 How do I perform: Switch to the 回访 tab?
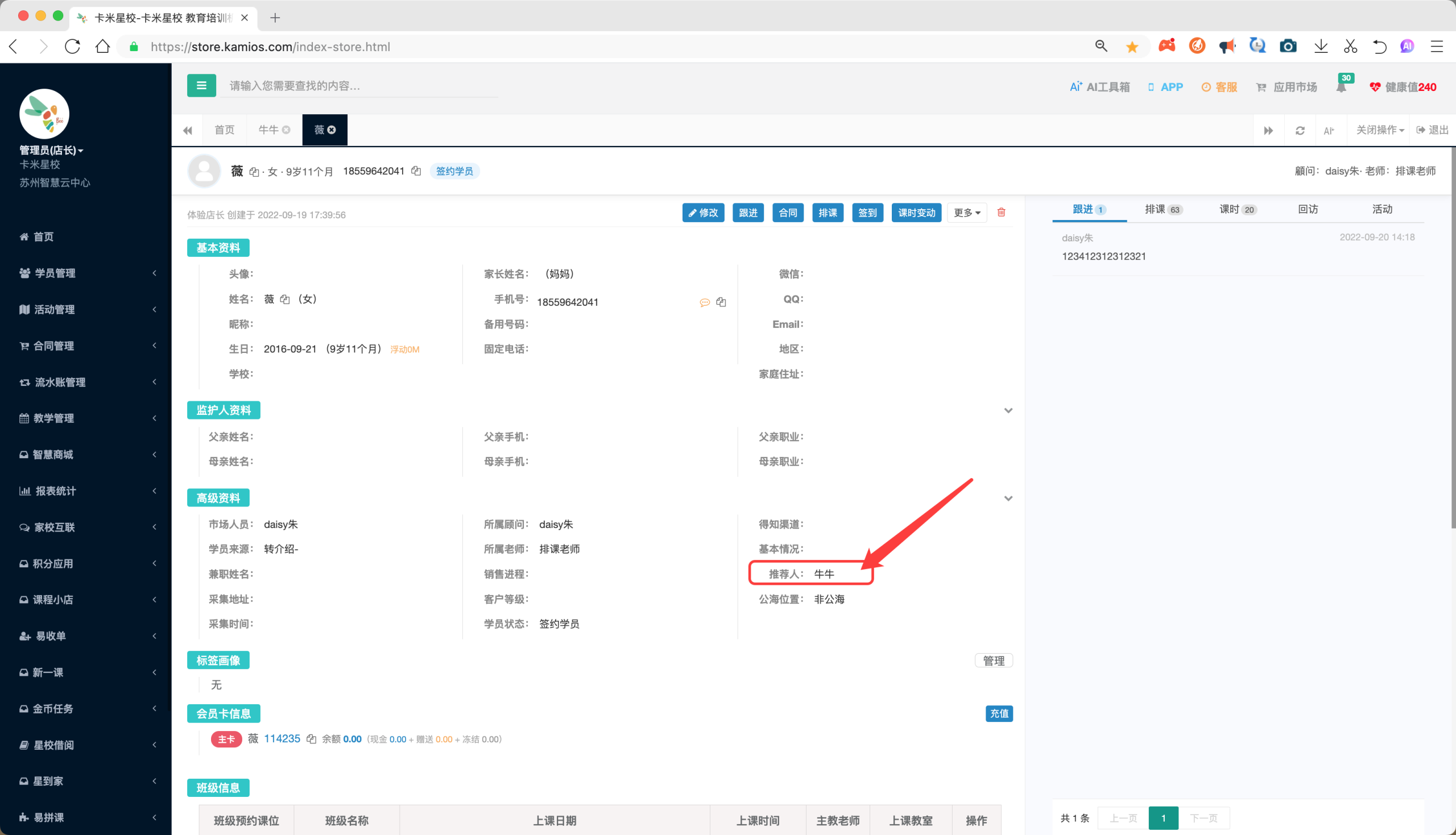[1308, 209]
